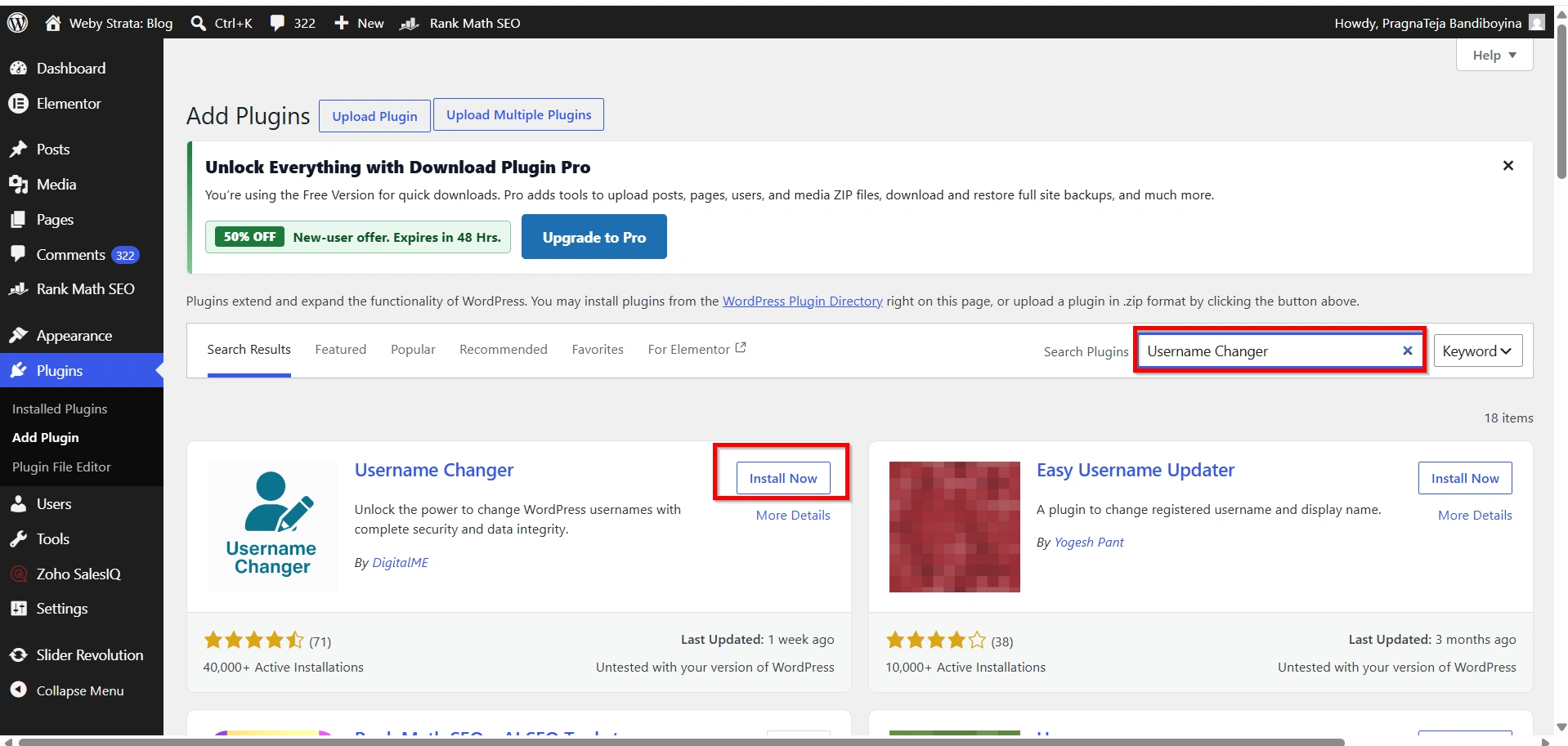Click the 322 comments count badge in sidebar
Image resolution: width=1568 pixels, height=746 pixels.
click(x=125, y=255)
